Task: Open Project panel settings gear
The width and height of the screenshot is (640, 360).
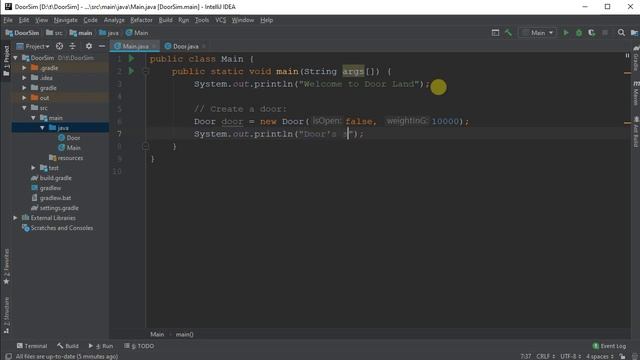Action: coord(89,46)
